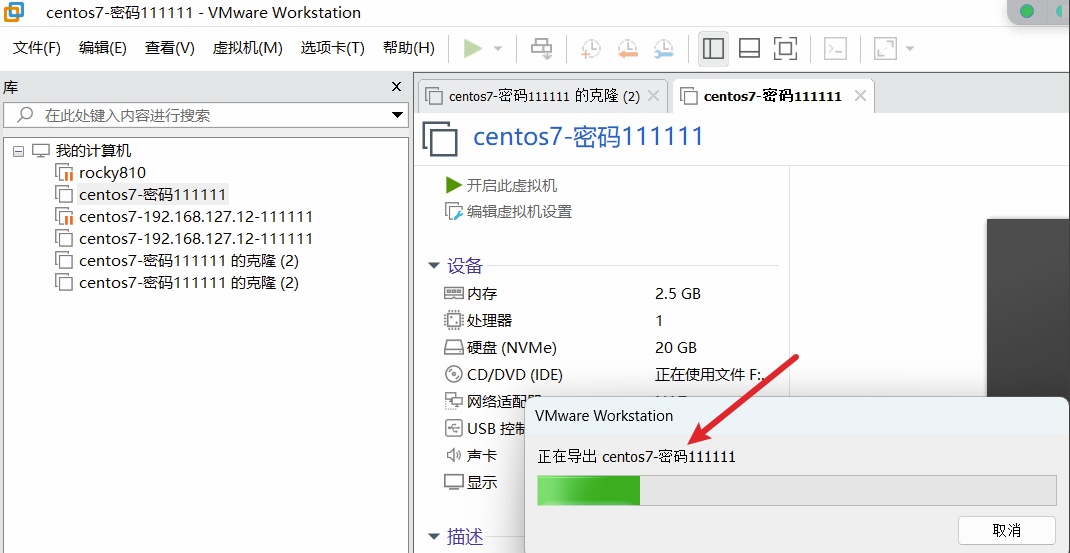Open the snapshot manager toolbar icon
This screenshot has width=1070, height=553.
663,48
